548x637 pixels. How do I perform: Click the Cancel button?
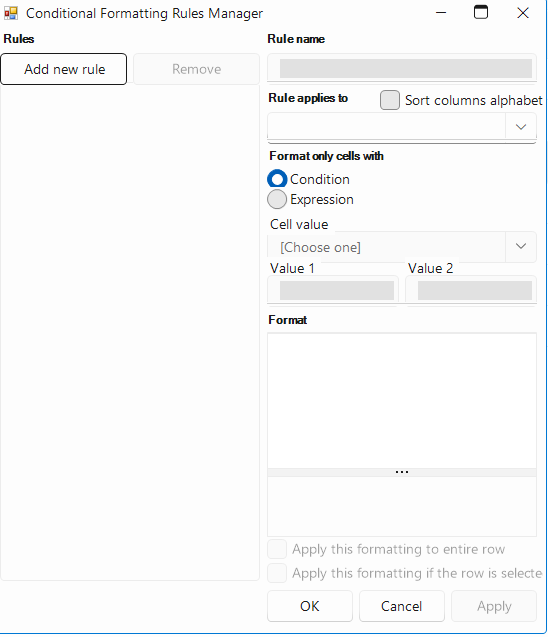point(401,606)
